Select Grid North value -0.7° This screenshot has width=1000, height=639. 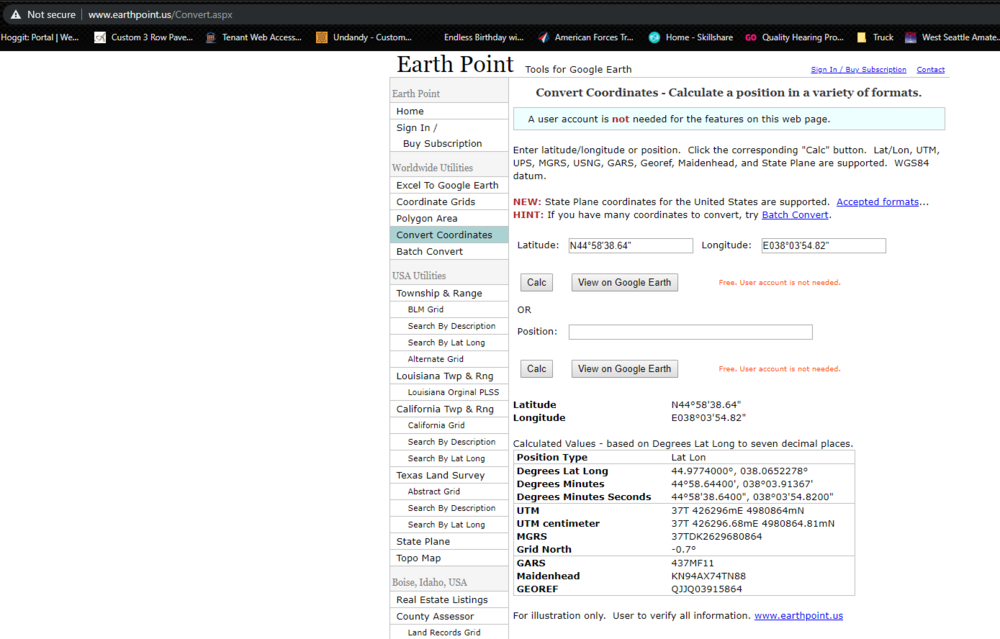point(683,550)
